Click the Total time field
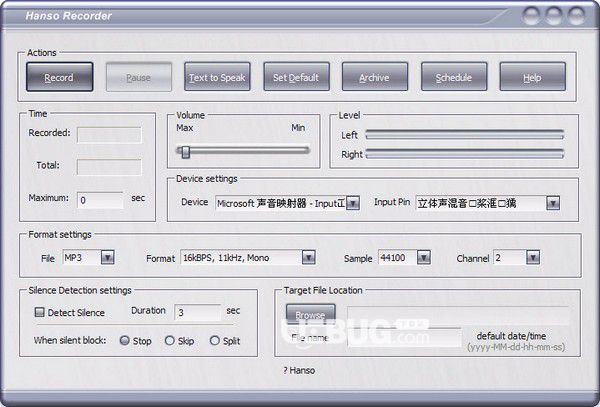 (109, 167)
